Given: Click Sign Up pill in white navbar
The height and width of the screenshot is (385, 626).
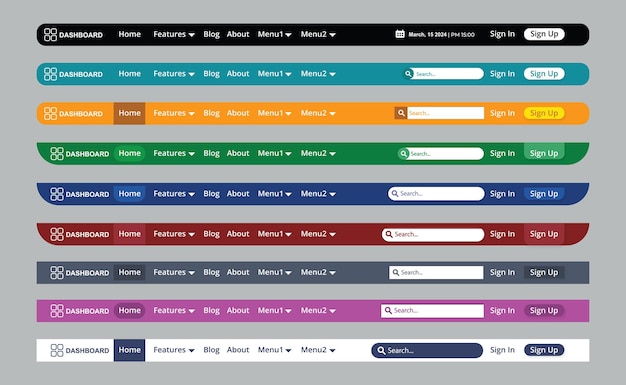Looking at the screenshot, I should coord(544,350).
